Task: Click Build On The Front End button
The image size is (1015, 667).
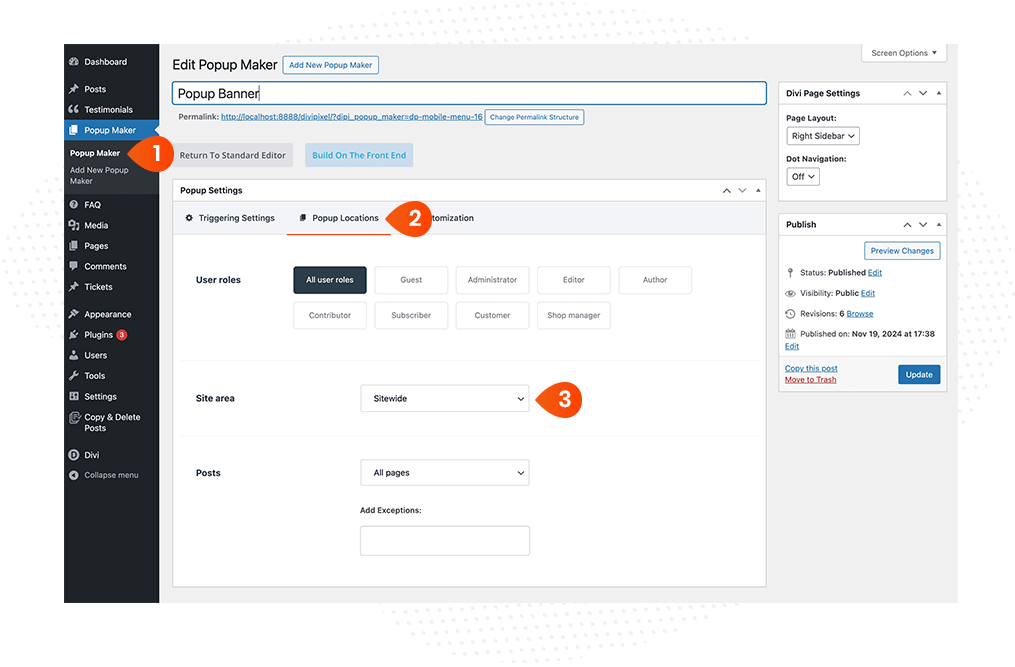Action: pyautogui.click(x=359, y=155)
